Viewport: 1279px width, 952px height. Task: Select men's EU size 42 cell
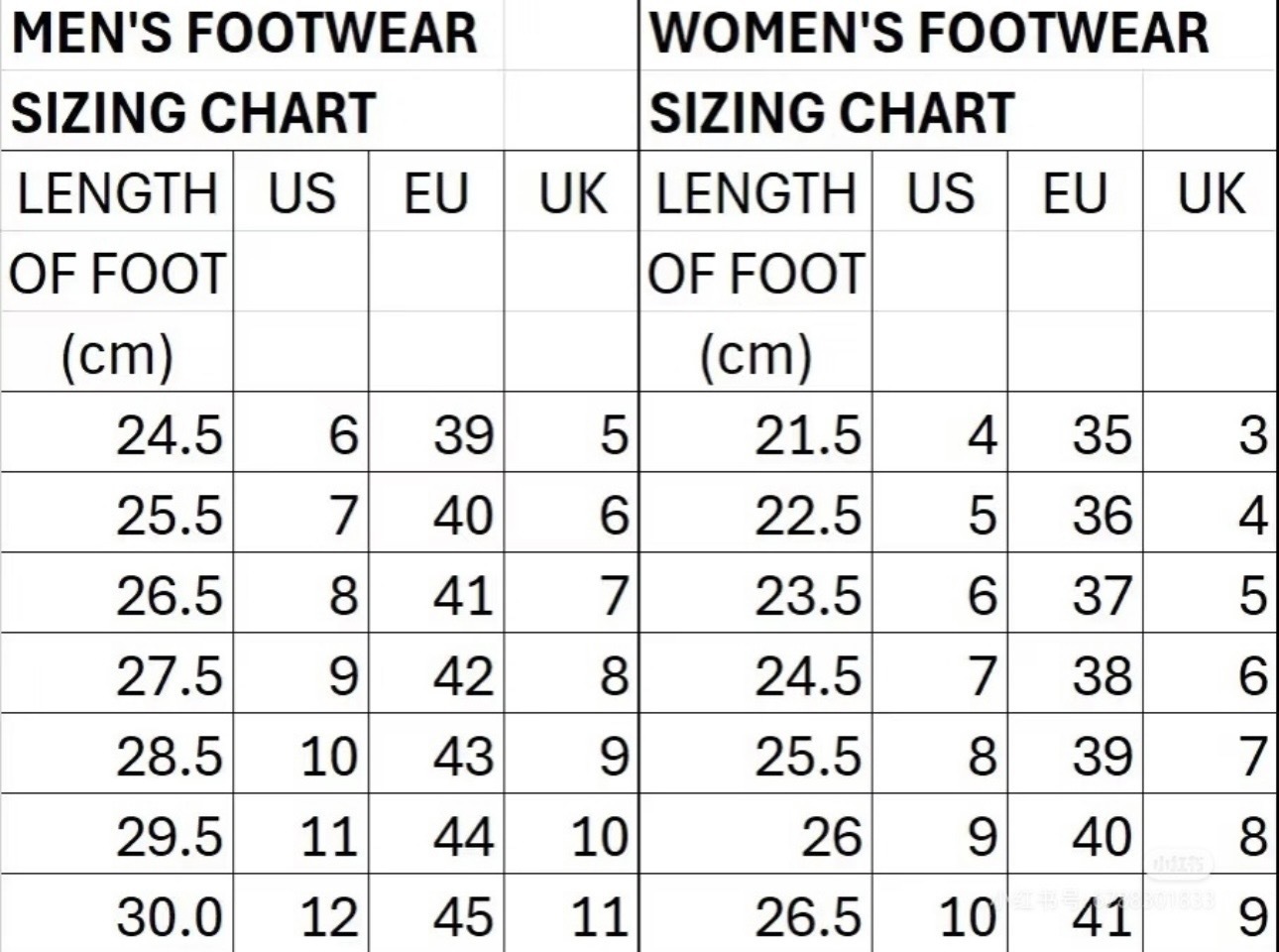tap(462, 676)
